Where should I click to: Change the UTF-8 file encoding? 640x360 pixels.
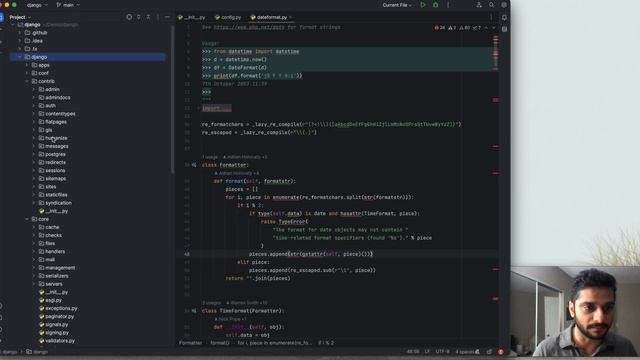tap(442, 351)
